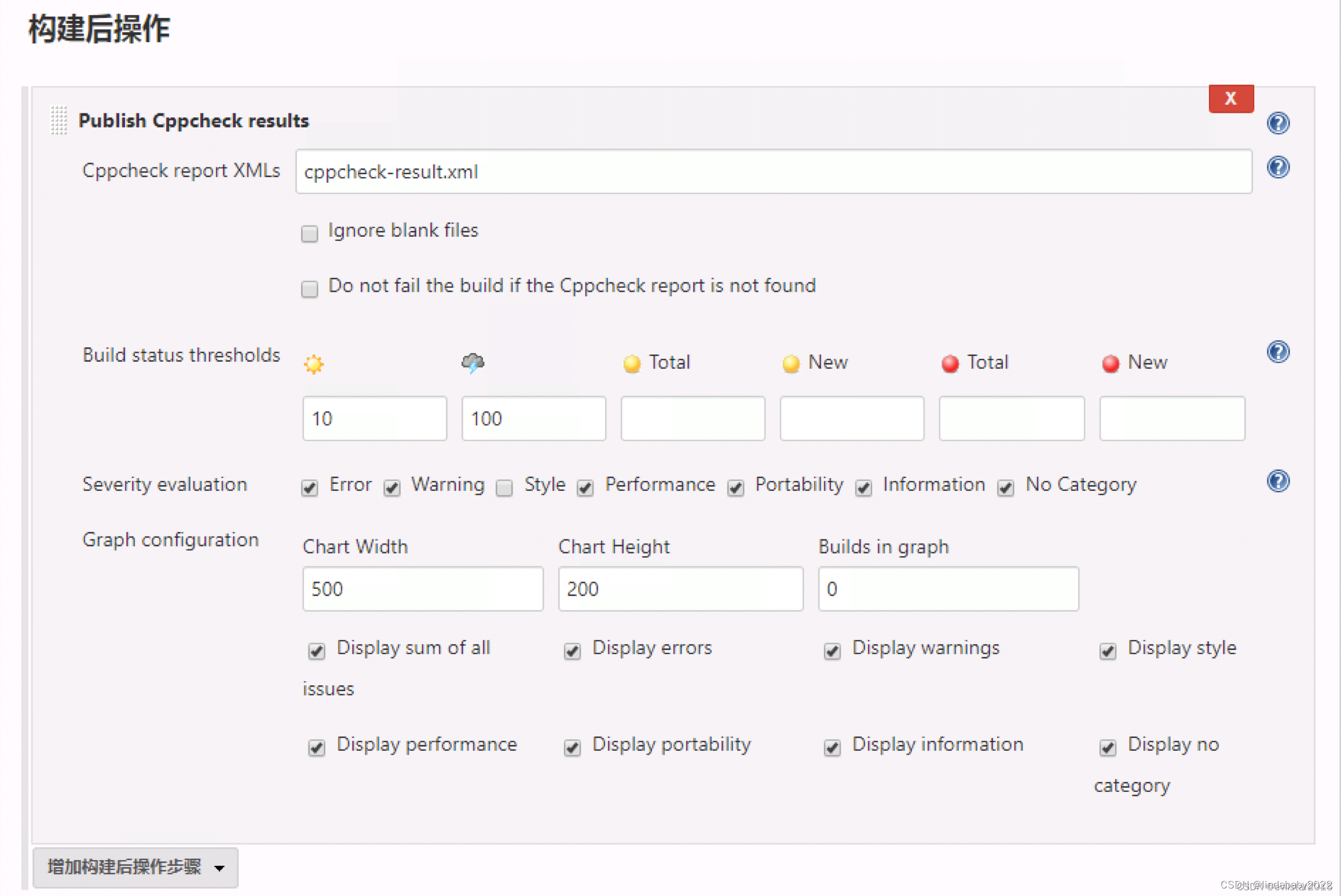
Task: Uncheck Performance severity
Action: click(585, 488)
